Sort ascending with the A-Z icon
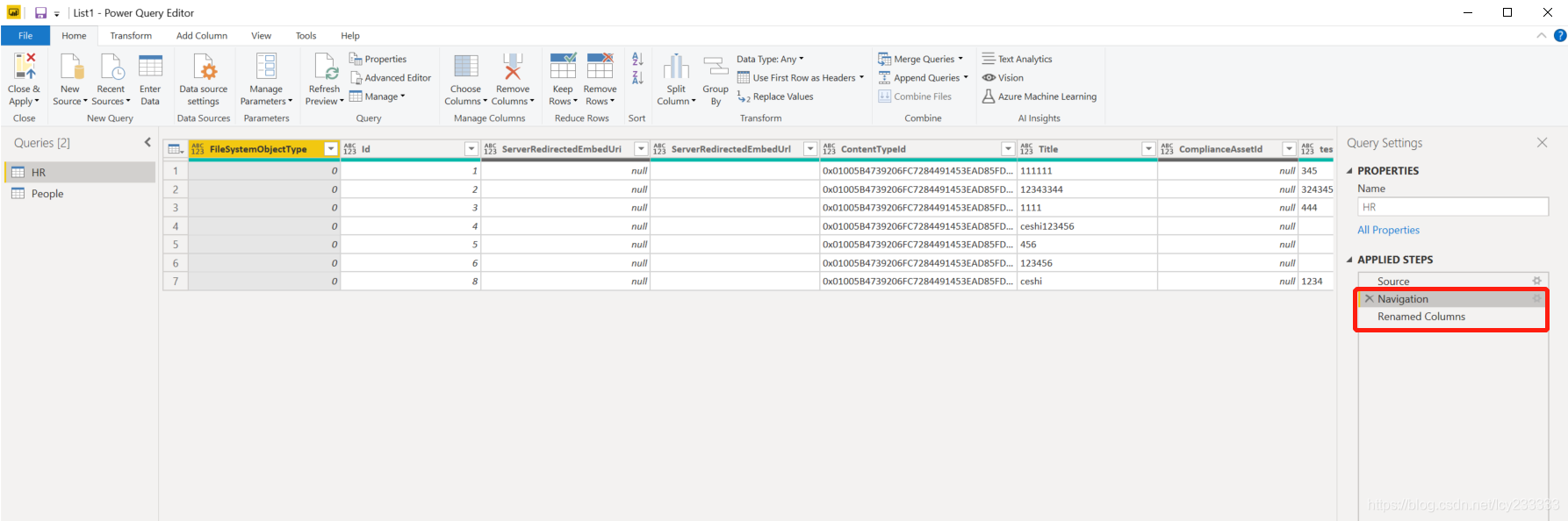Image resolution: width=1568 pixels, height=521 pixels. tap(637, 59)
